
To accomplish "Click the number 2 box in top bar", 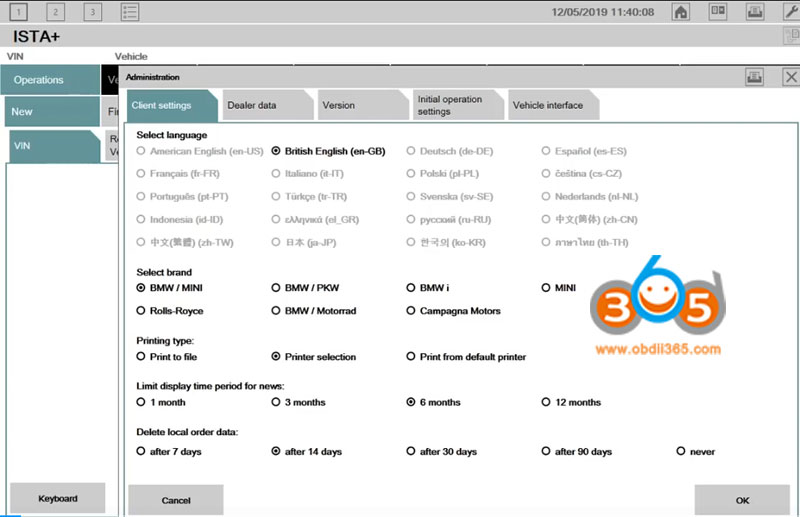I will [55, 12].
